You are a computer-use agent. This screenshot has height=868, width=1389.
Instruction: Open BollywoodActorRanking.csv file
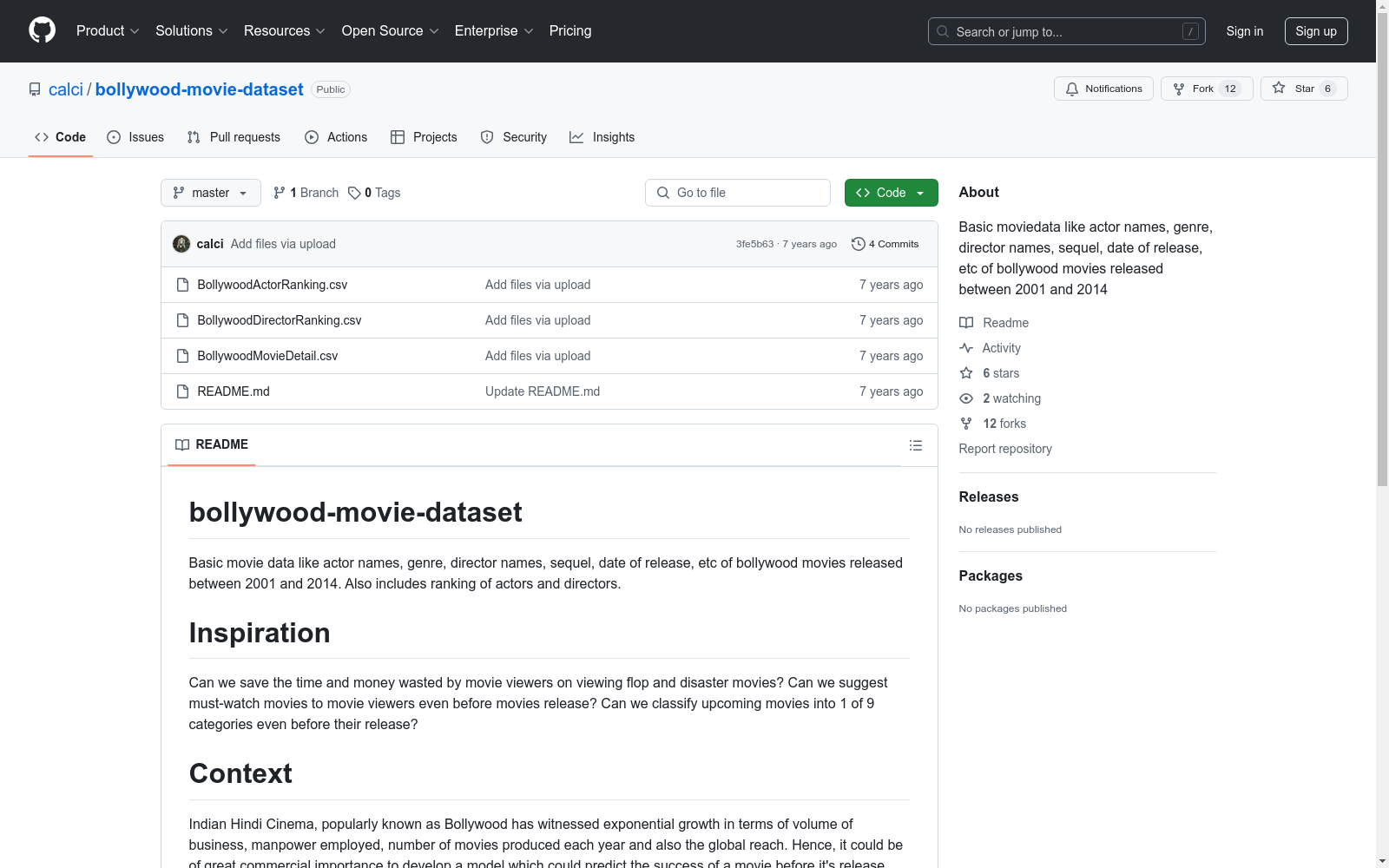tap(273, 285)
